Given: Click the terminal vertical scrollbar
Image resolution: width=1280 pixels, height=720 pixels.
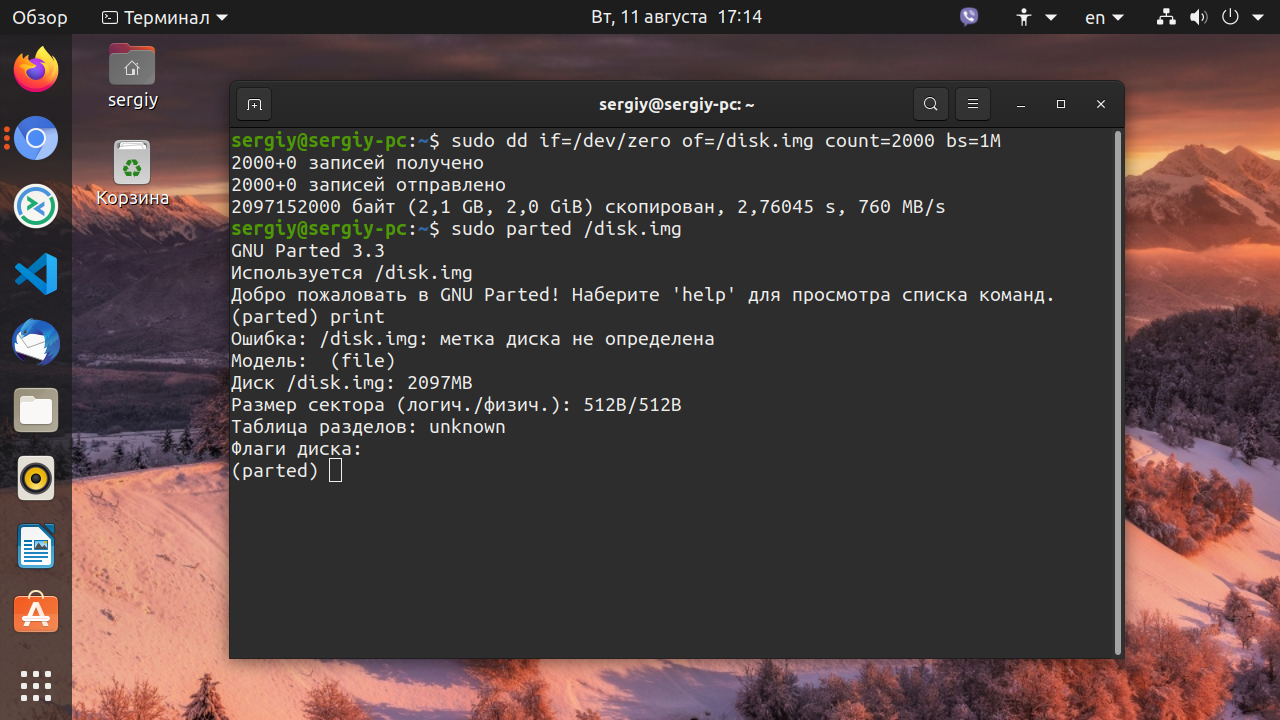Looking at the screenshot, I should pos(1117,390).
